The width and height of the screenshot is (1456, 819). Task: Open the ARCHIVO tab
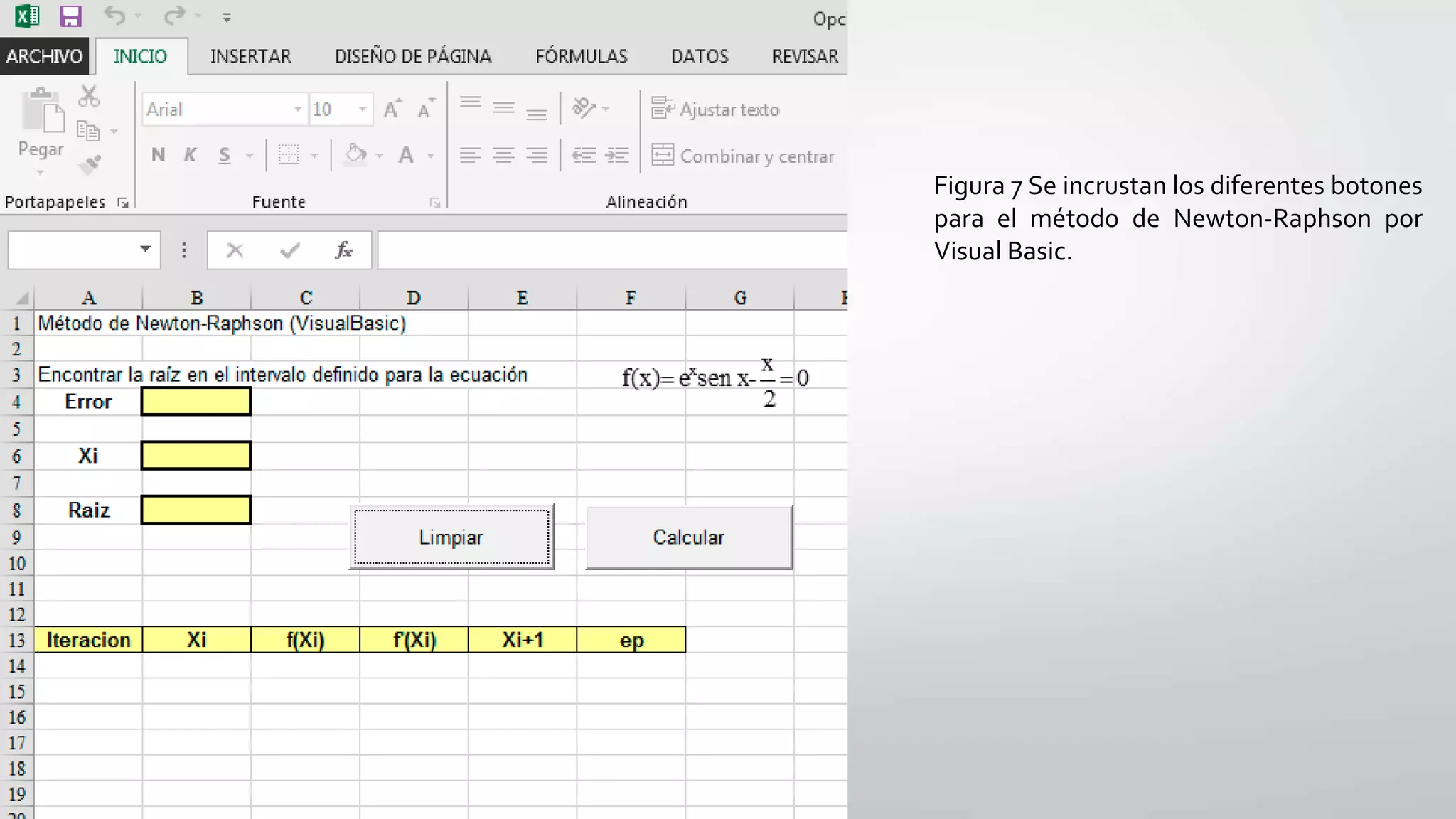tap(44, 56)
